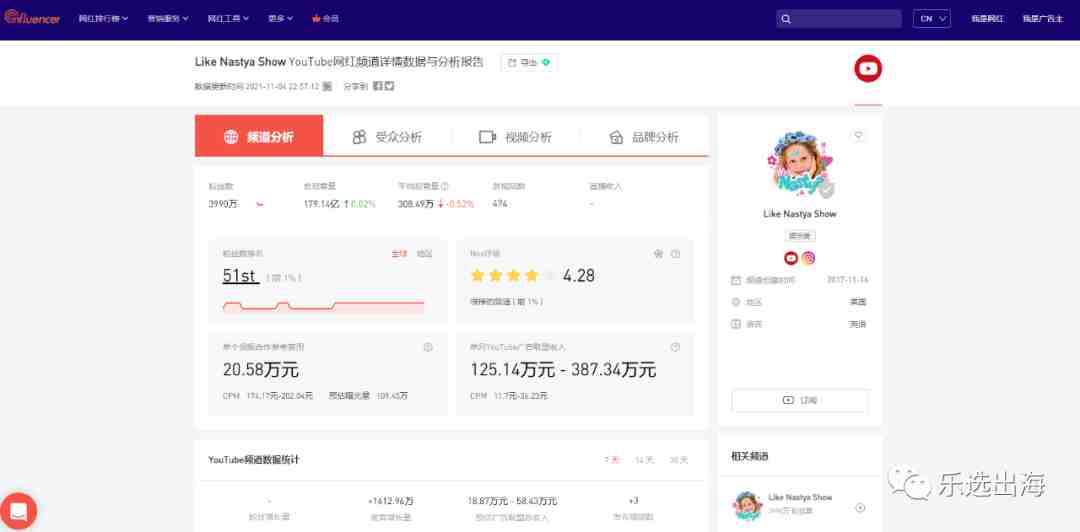Select the 30天 statistics range
This screenshot has height=532, width=1080.
coord(678,460)
